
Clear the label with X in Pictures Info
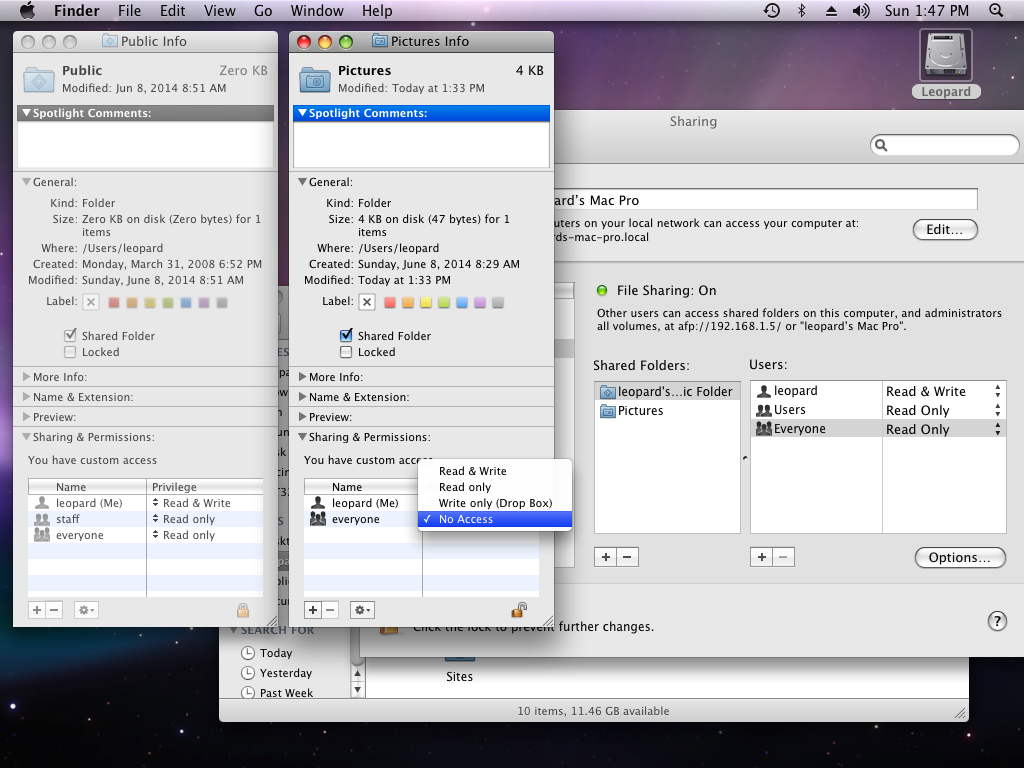tap(367, 302)
